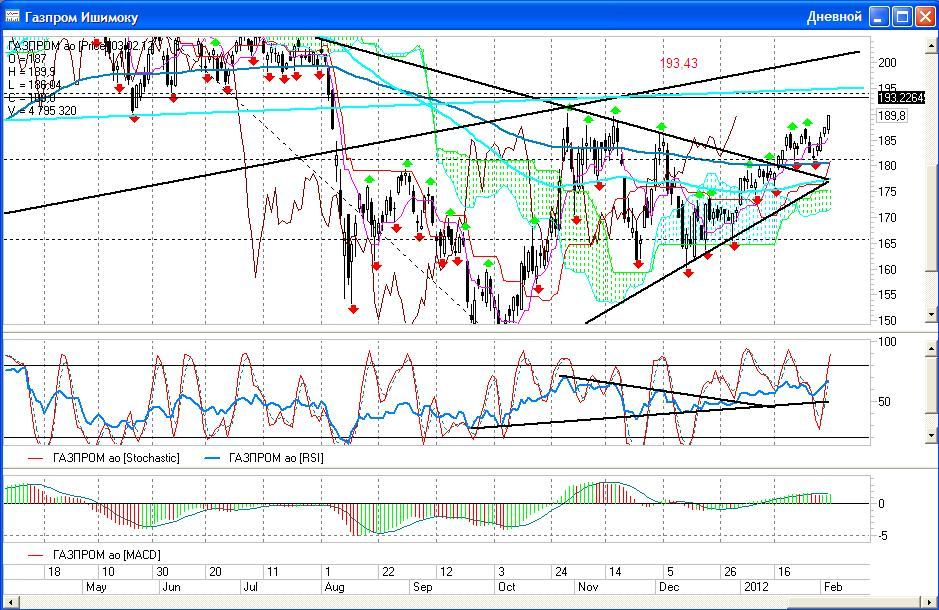Click the blue RSI legend line swatch
The image size is (939, 610).
click(x=212, y=459)
